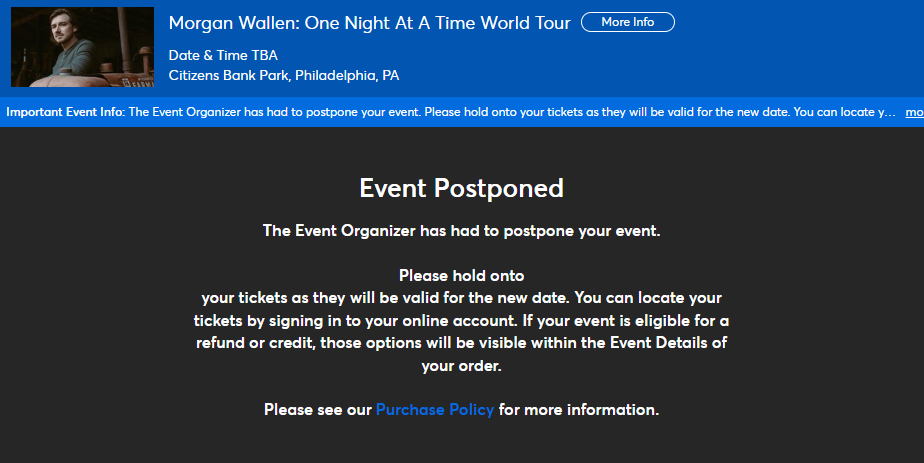Open the Purchase Policy link
Viewport: 924px width, 463px height.
pyautogui.click(x=435, y=409)
